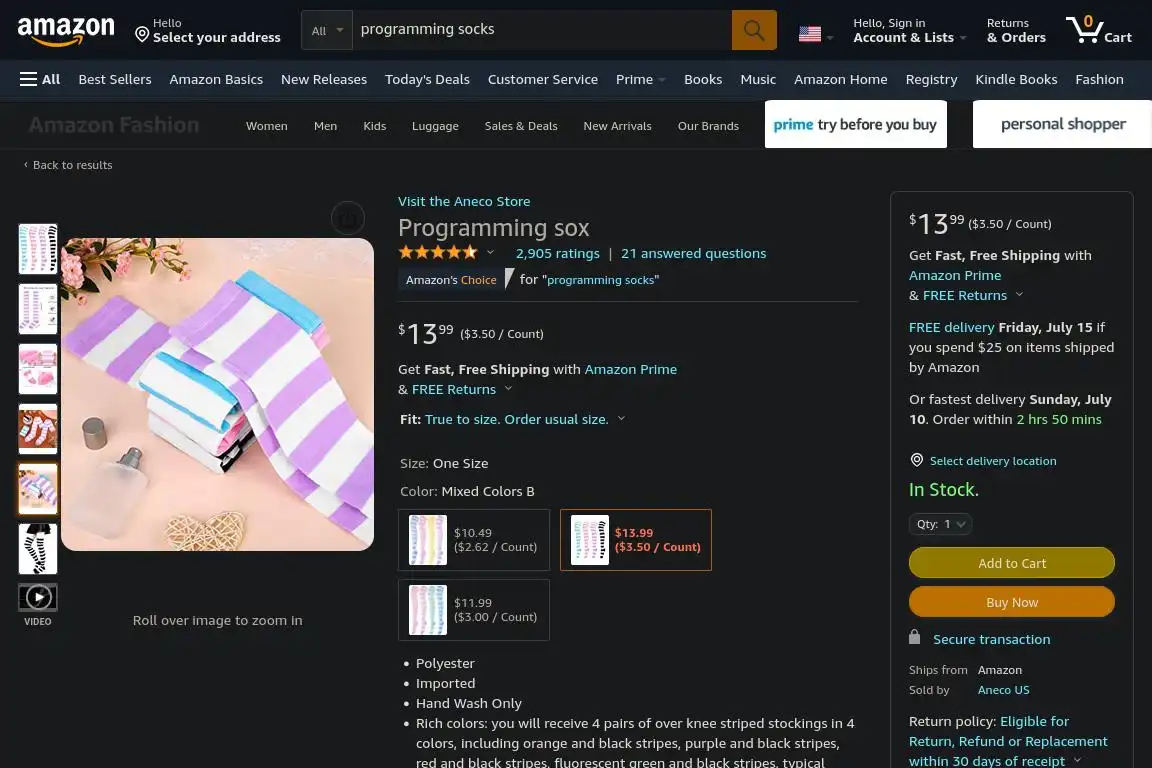The height and width of the screenshot is (768, 1152).
Task: Open the All search category dropdown
Action: (x=327, y=30)
